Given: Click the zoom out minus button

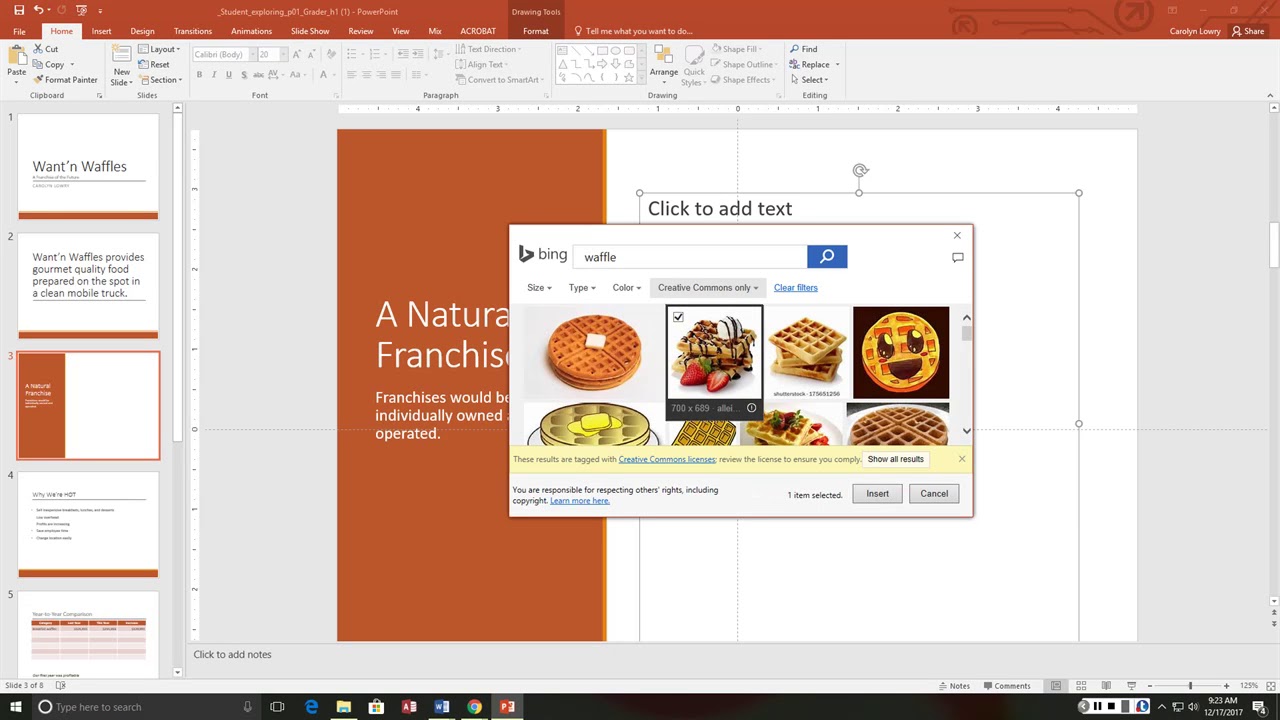Looking at the screenshot, I should (1149, 686).
